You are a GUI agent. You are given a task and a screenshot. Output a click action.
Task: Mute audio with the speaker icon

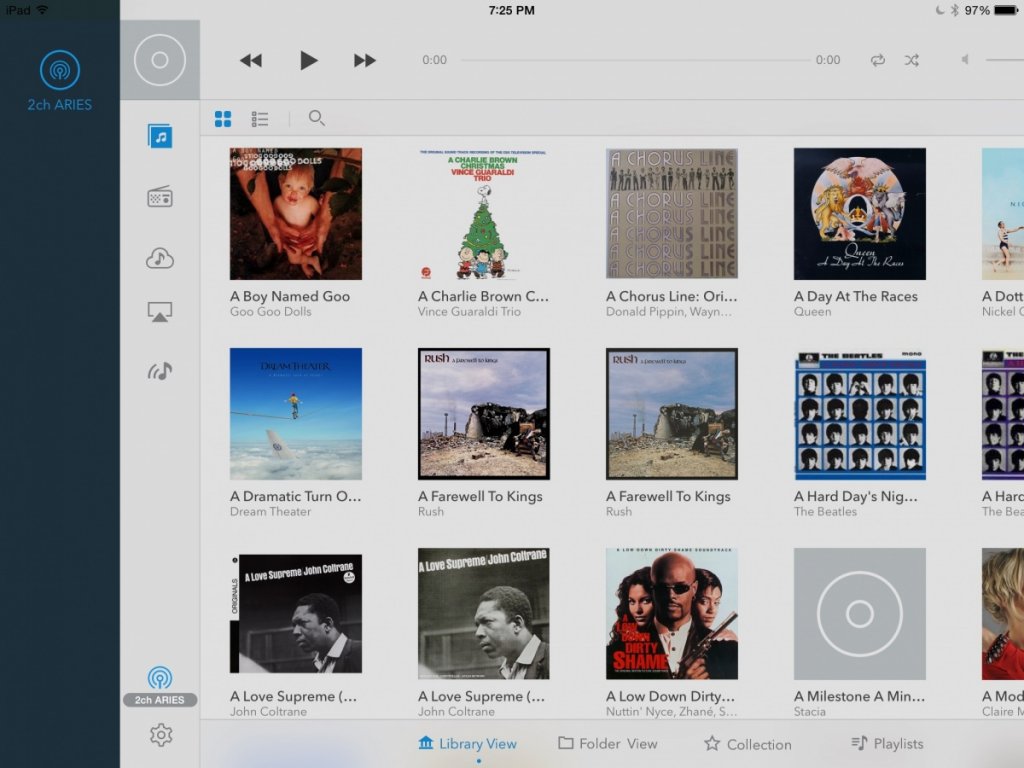click(x=965, y=59)
